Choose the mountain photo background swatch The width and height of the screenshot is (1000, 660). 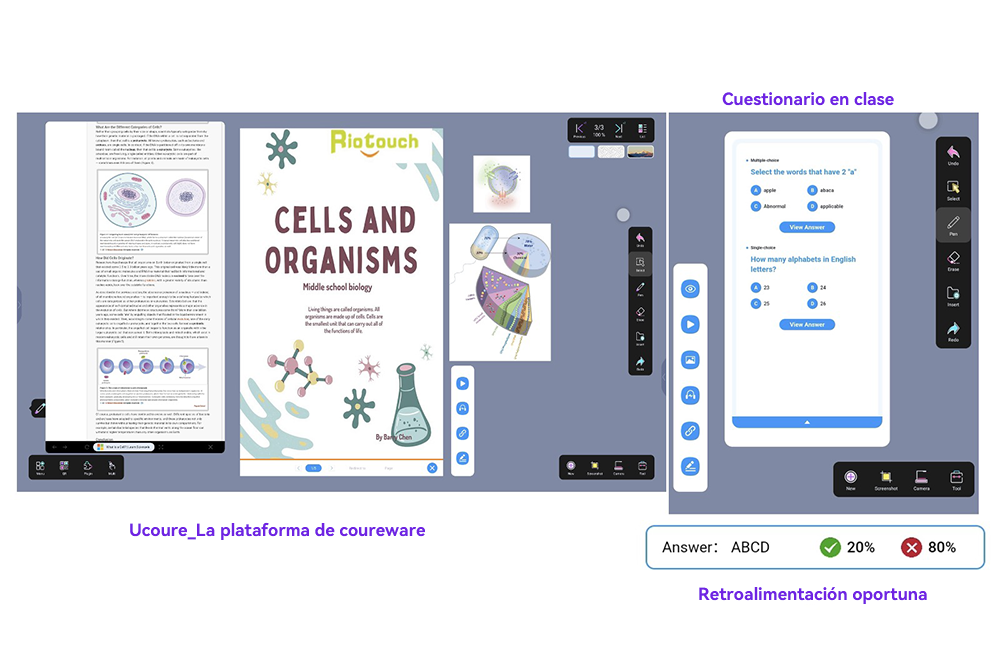click(x=640, y=152)
